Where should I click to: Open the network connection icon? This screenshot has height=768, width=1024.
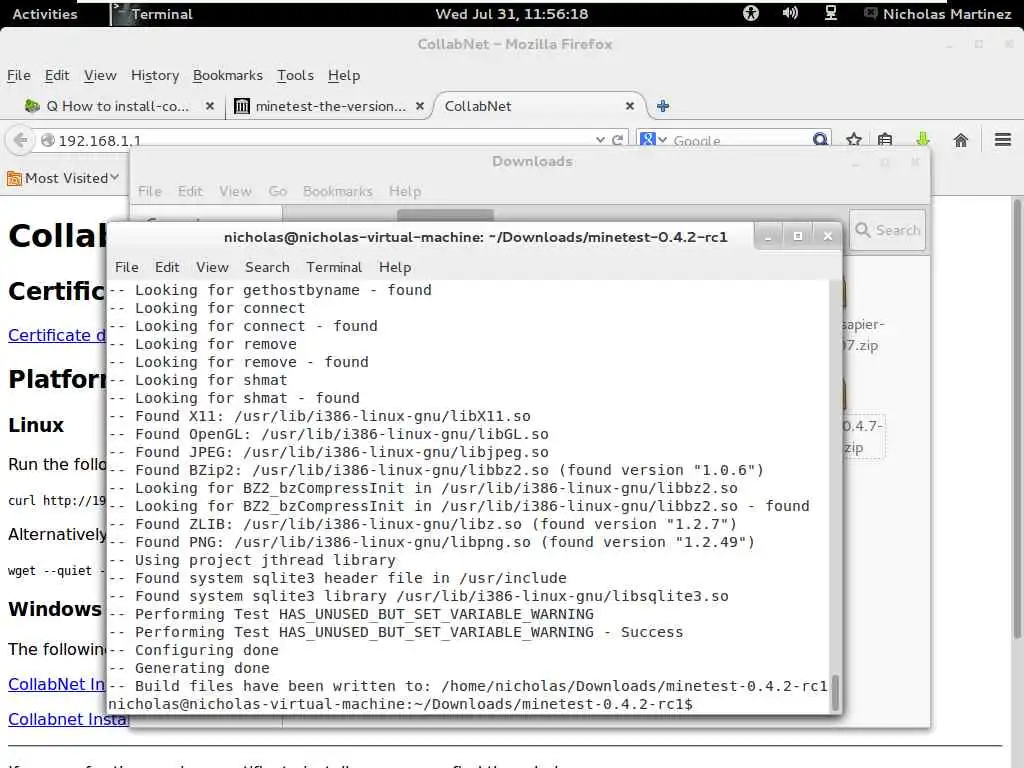coord(830,13)
